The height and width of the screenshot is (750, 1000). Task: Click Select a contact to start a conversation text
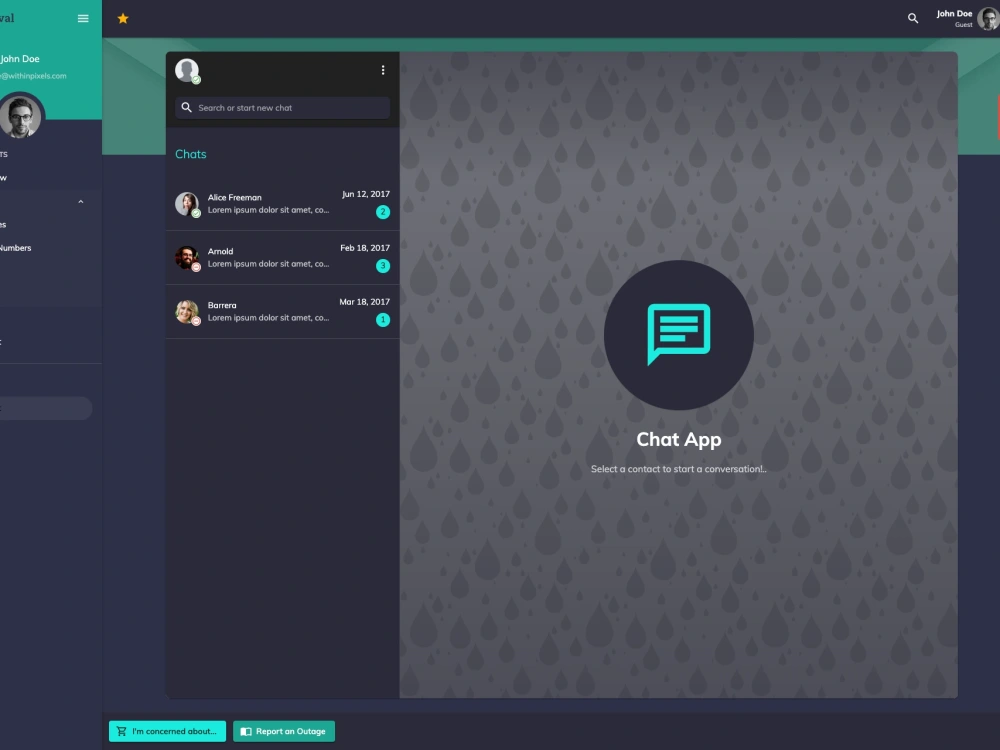[x=679, y=469]
